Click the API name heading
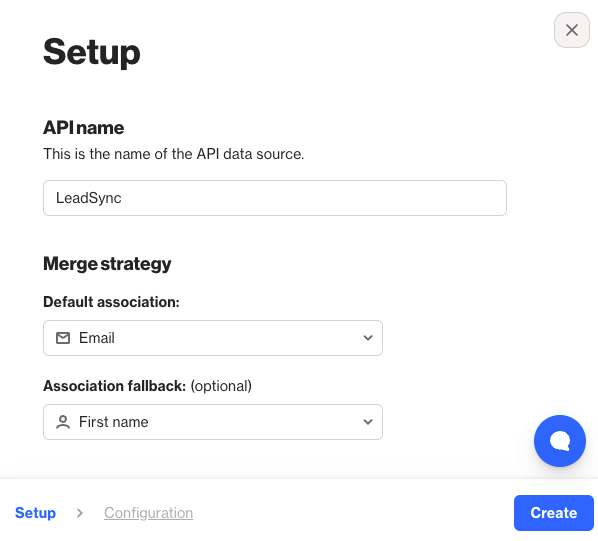Viewport: 598px width, 541px height. click(x=84, y=127)
